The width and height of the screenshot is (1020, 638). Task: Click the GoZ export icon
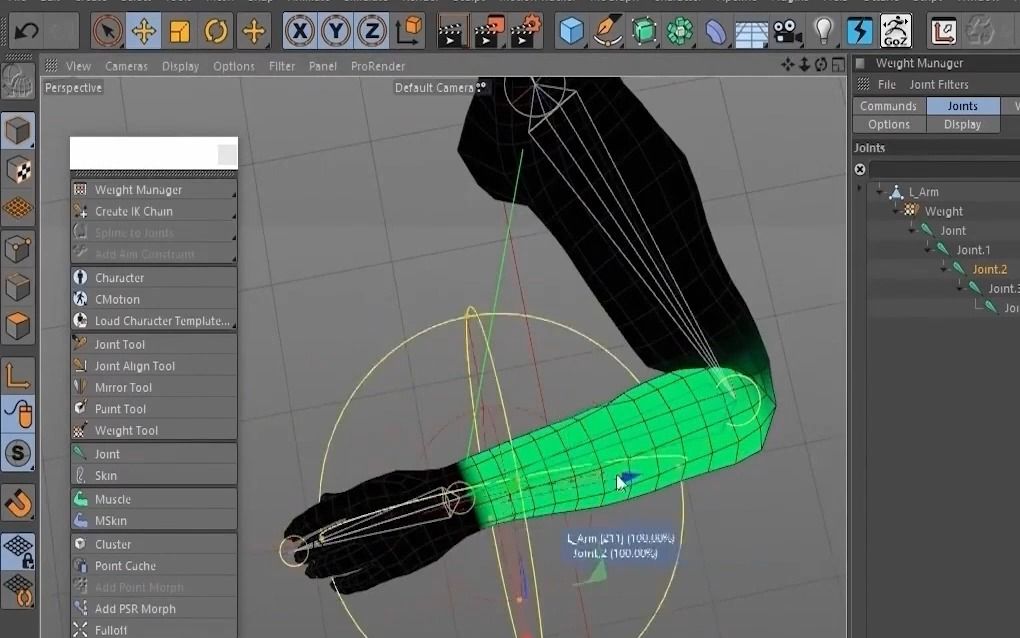point(895,31)
